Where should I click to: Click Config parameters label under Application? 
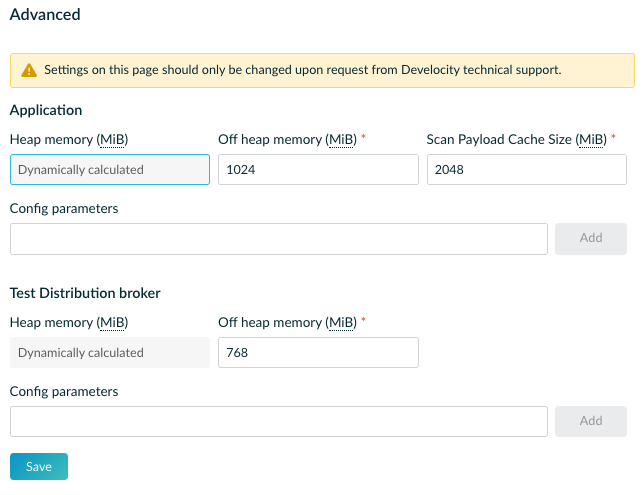tap(64, 209)
